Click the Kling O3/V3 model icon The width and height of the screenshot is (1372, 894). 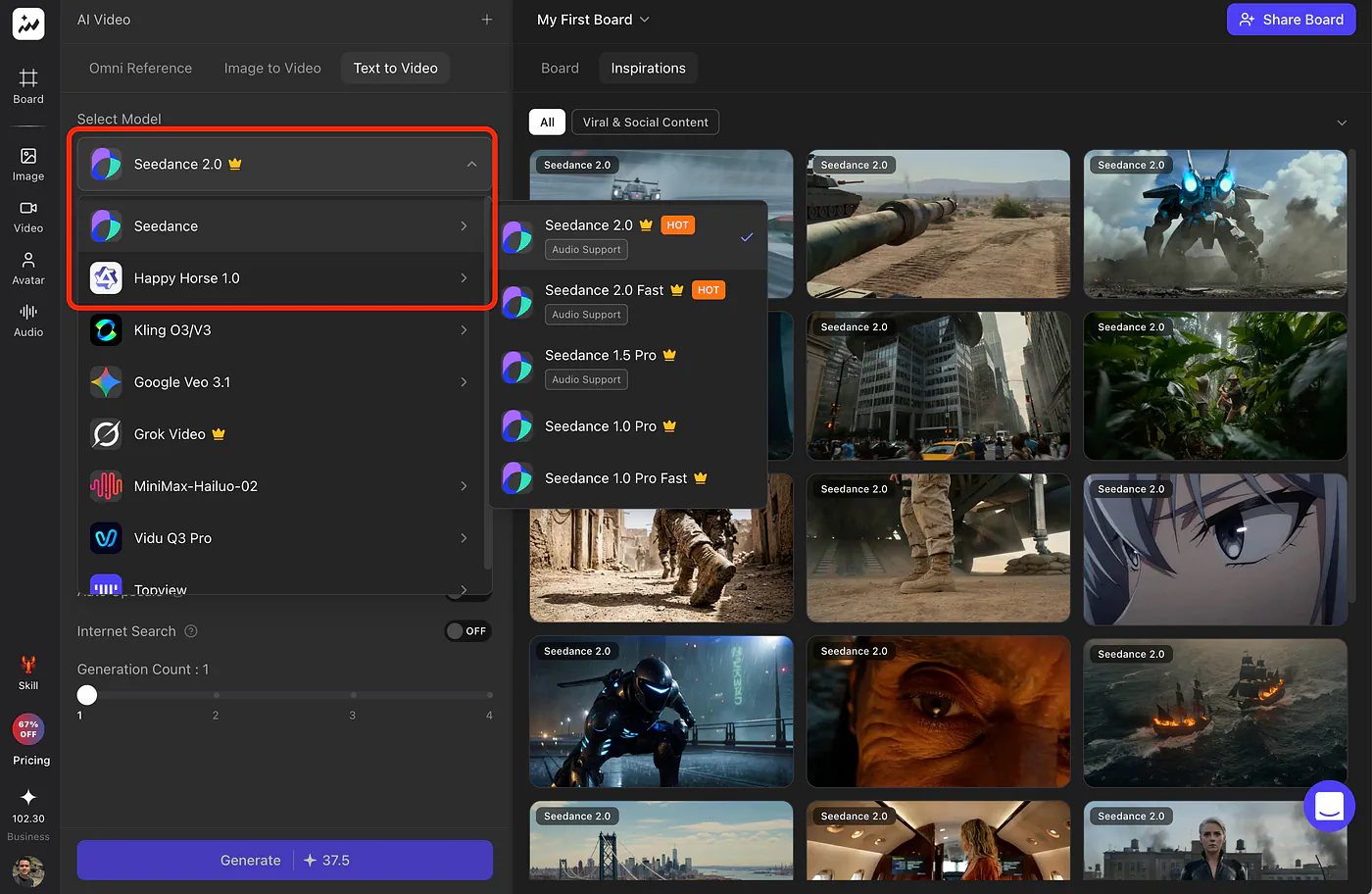[x=106, y=330]
